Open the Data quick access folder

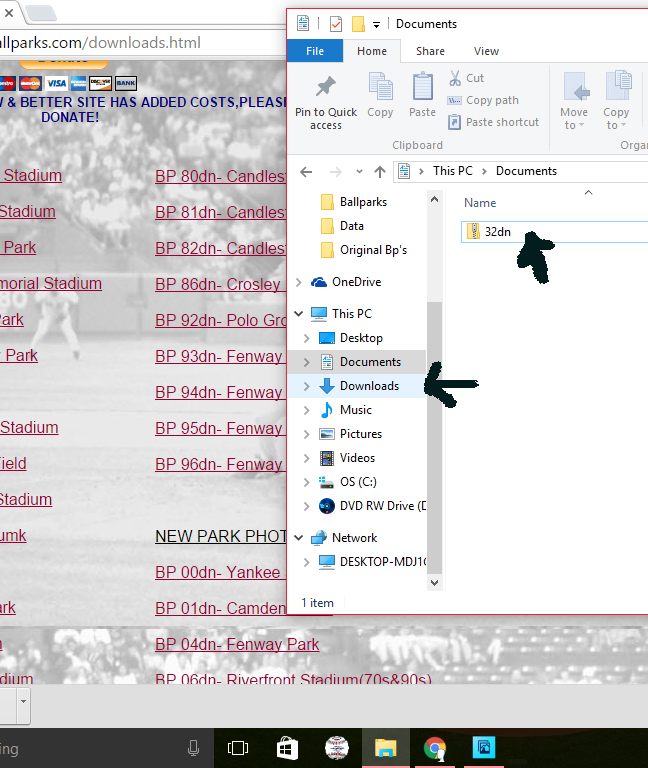[x=352, y=226]
